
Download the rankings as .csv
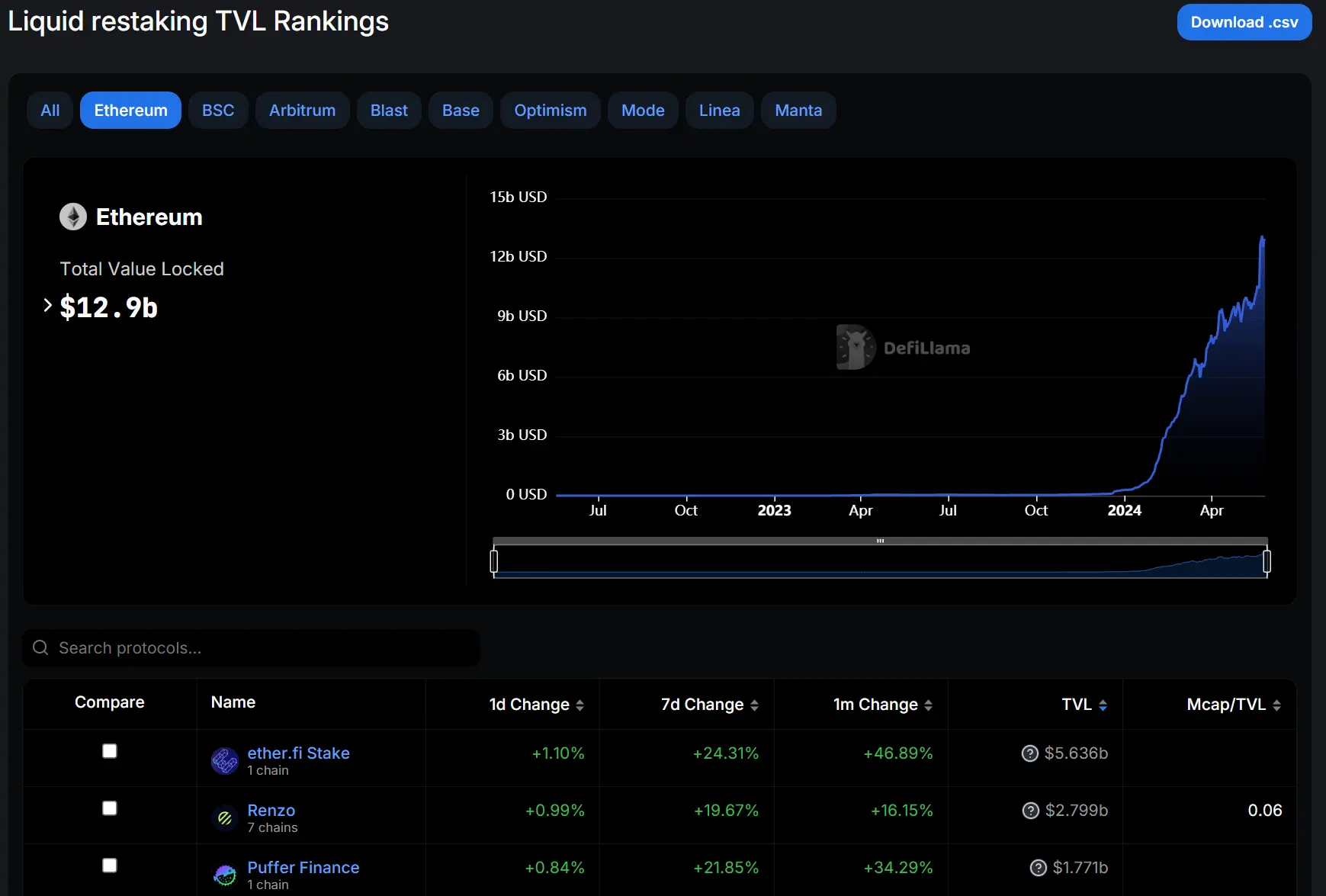(1244, 22)
